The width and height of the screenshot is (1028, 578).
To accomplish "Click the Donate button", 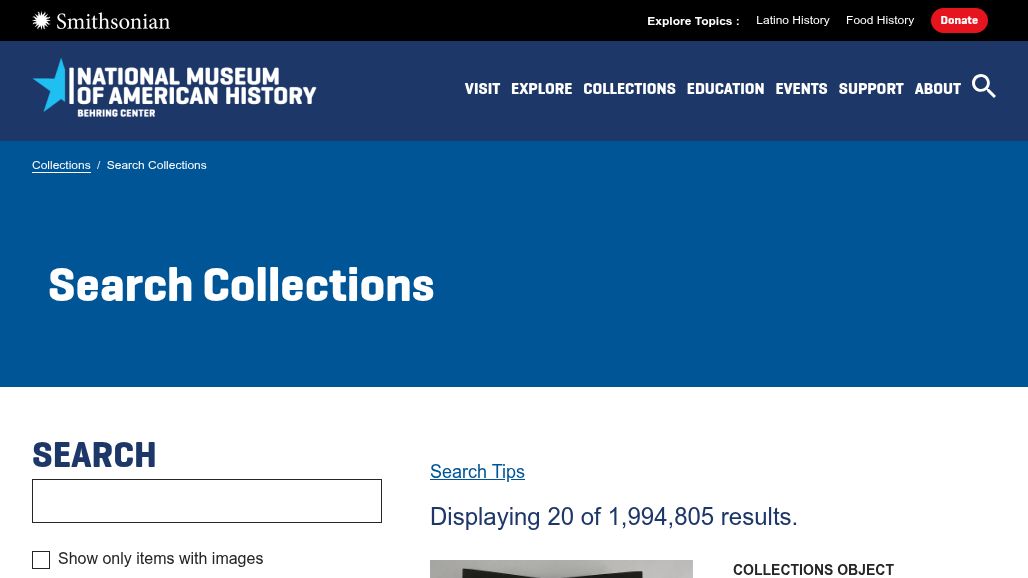I will point(958,20).
